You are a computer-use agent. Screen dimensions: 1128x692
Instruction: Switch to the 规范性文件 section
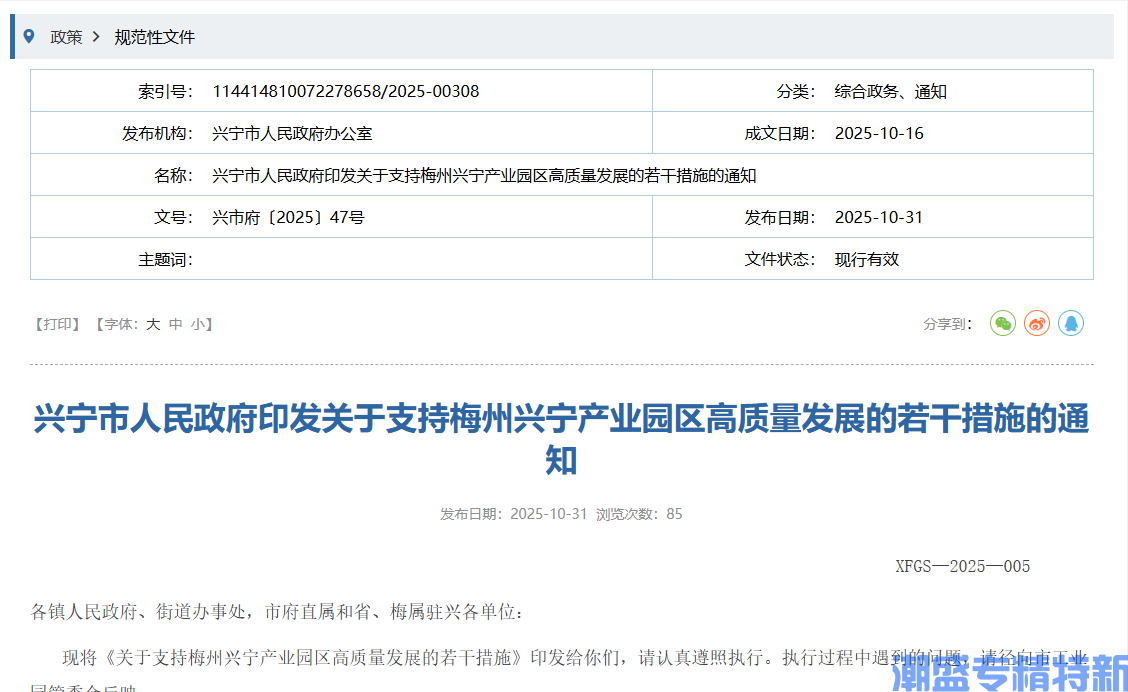click(x=153, y=37)
